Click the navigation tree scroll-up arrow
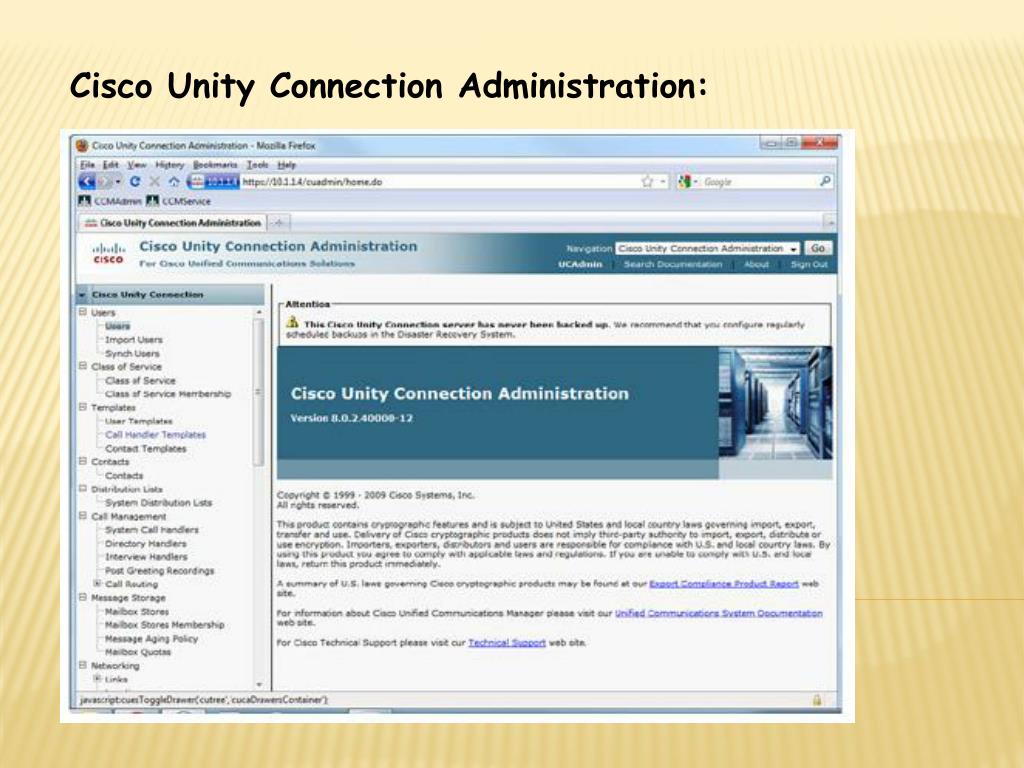Screen dimensions: 1024x768 coord(259,313)
